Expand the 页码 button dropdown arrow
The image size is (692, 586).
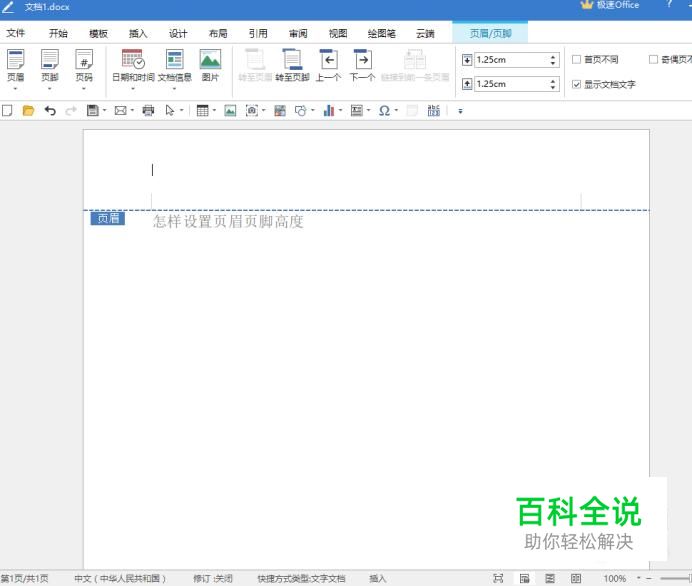coord(84,89)
